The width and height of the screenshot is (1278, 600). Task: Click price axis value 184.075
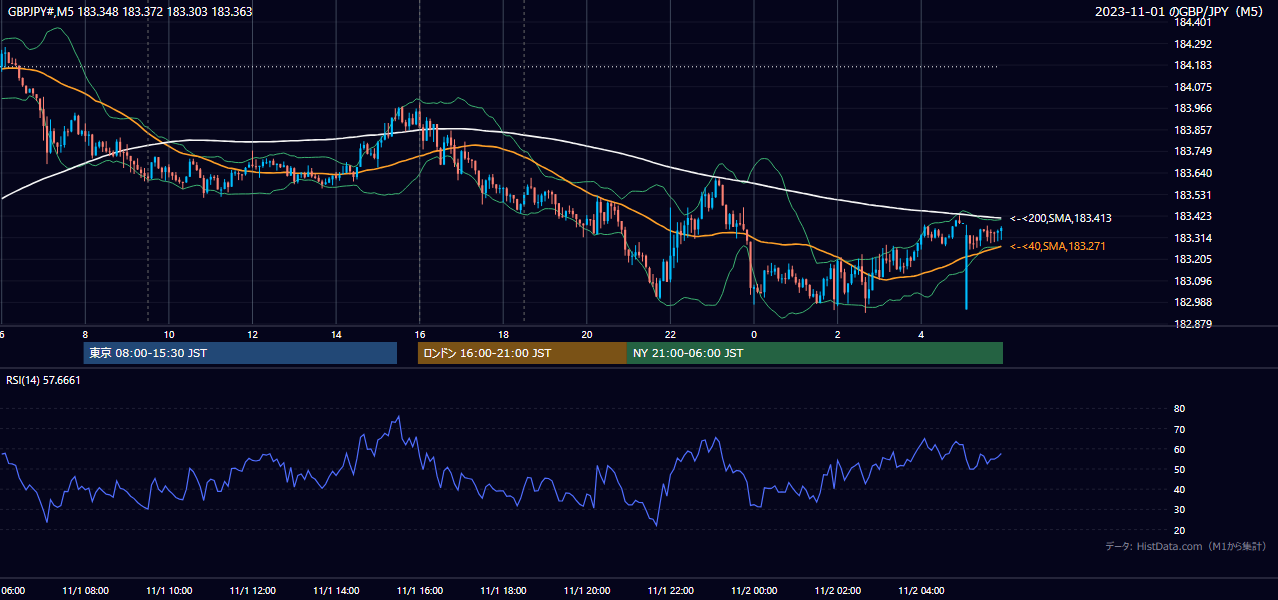click(1192, 87)
